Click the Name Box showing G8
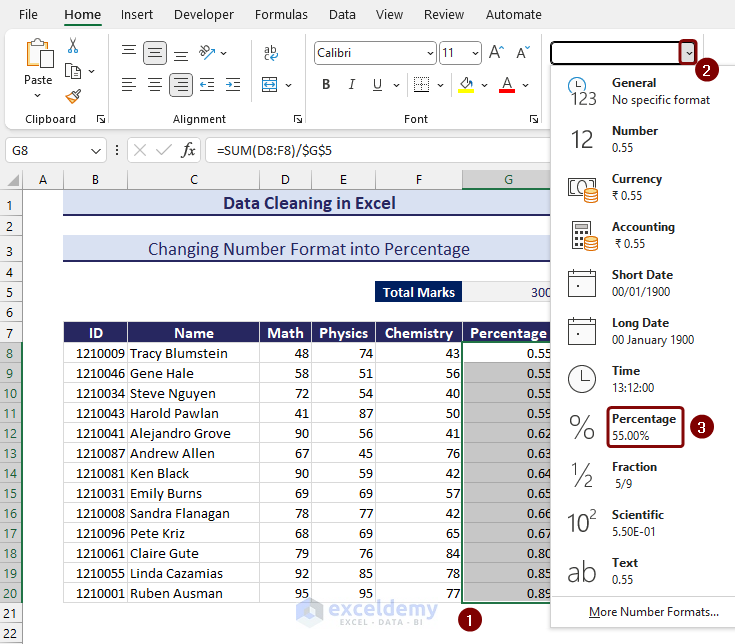Viewport: 735px width, 644px height. (47, 150)
